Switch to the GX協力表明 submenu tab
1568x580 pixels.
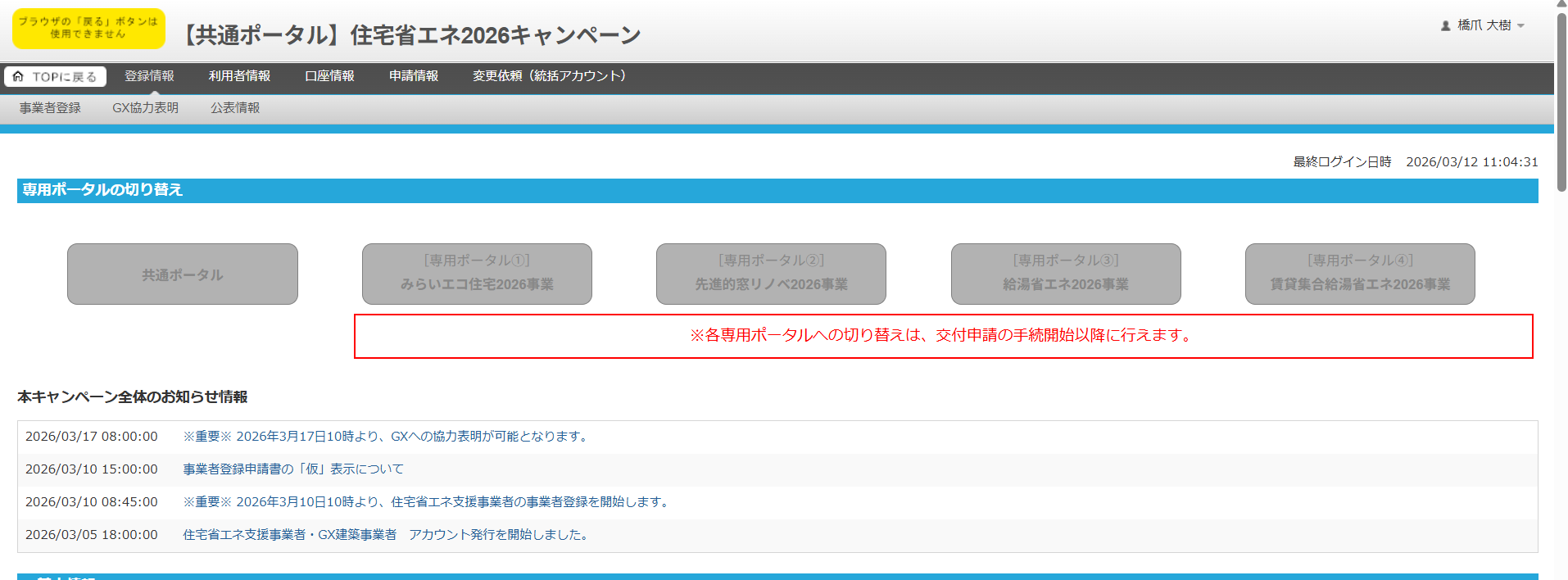[x=145, y=108]
